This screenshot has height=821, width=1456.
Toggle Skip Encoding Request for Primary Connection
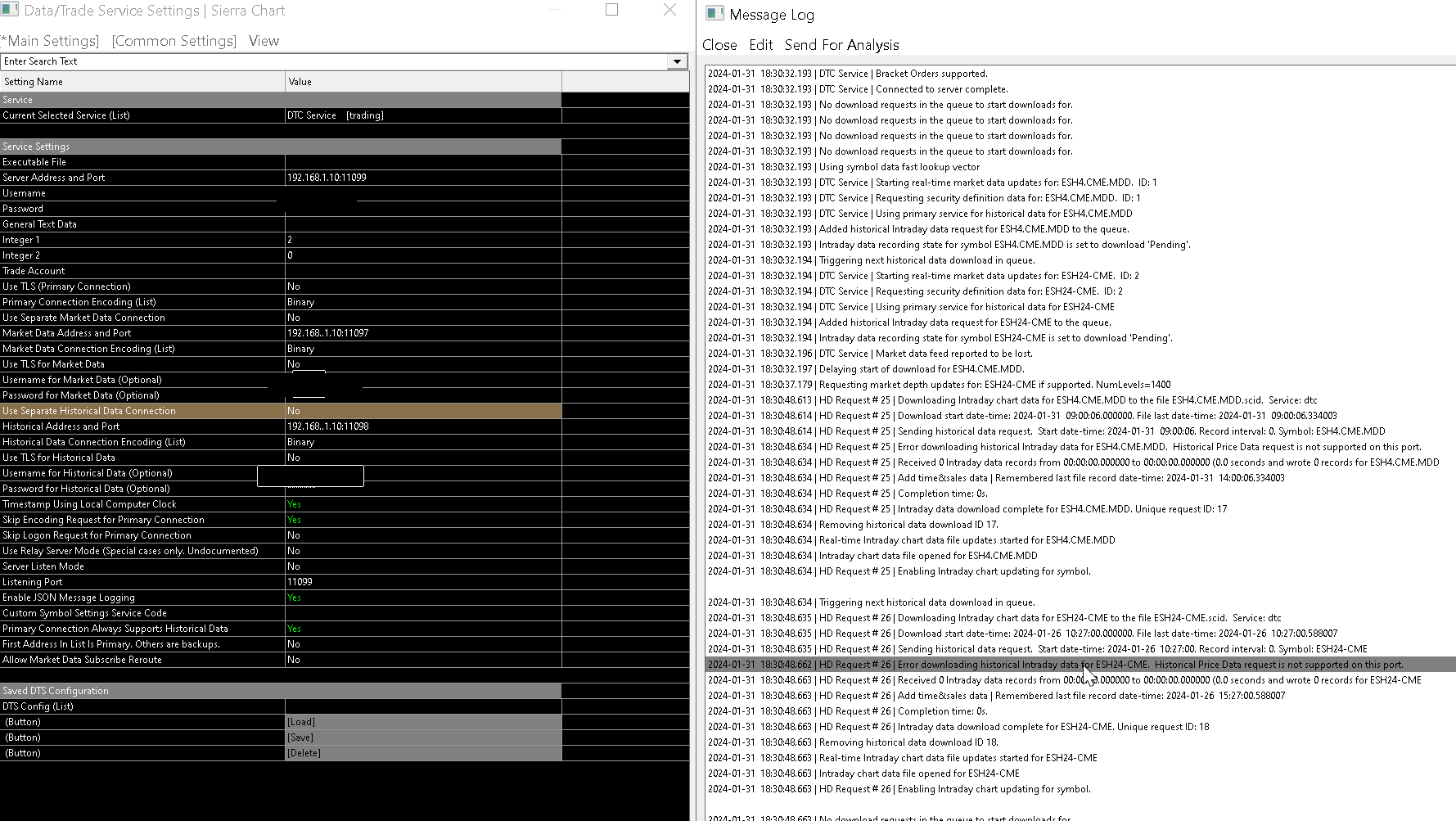click(423, 520)
